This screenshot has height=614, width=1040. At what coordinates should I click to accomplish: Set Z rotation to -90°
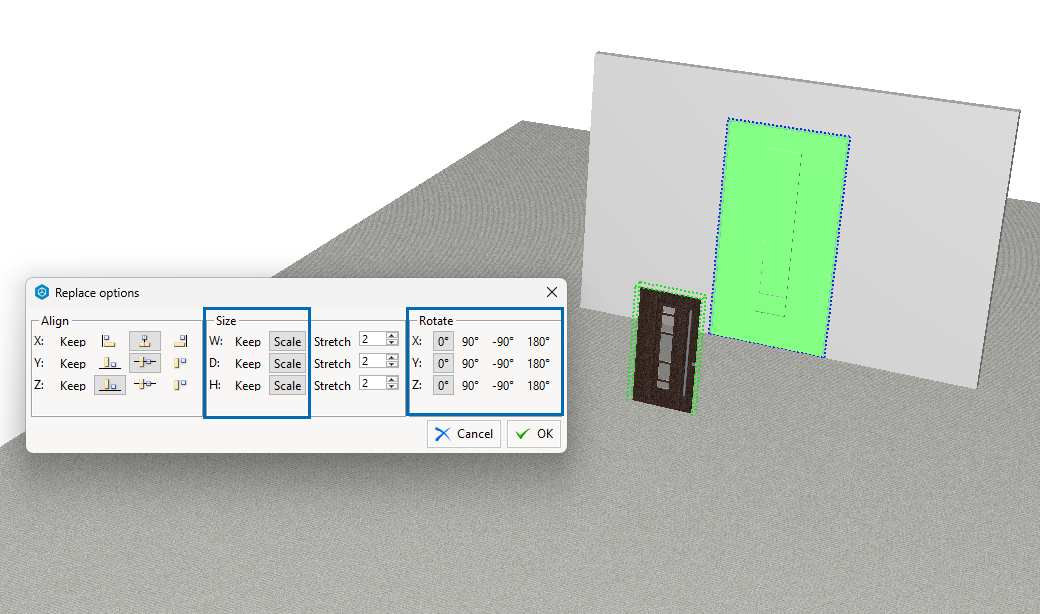(x=503, y=385)
